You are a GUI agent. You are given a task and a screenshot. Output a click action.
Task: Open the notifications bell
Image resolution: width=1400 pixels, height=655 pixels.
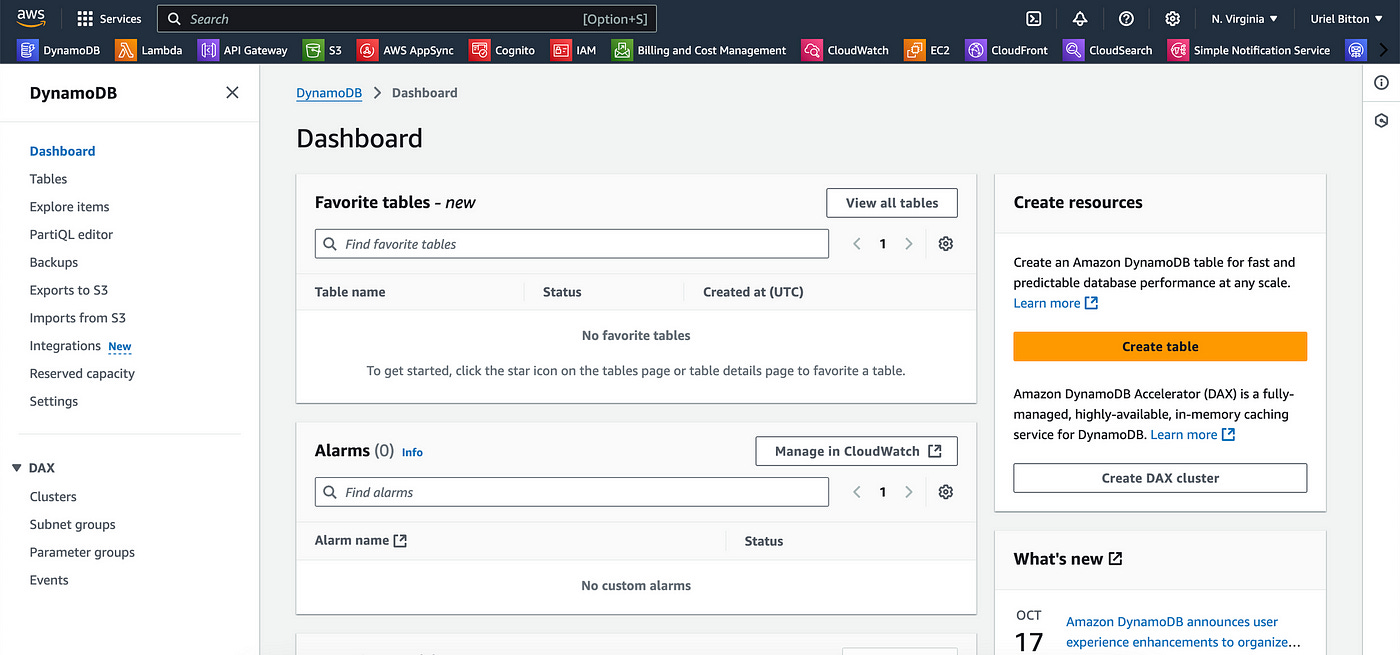[x=1080, y=19]
